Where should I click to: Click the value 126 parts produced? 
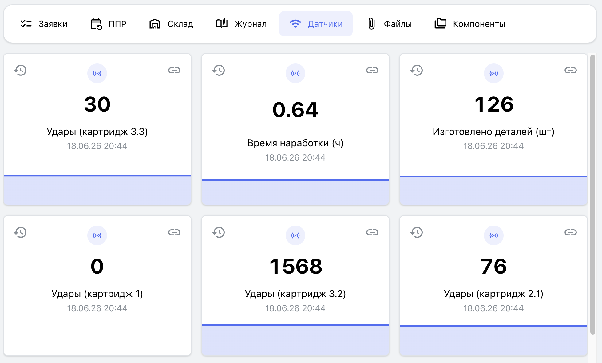[494, 104]
